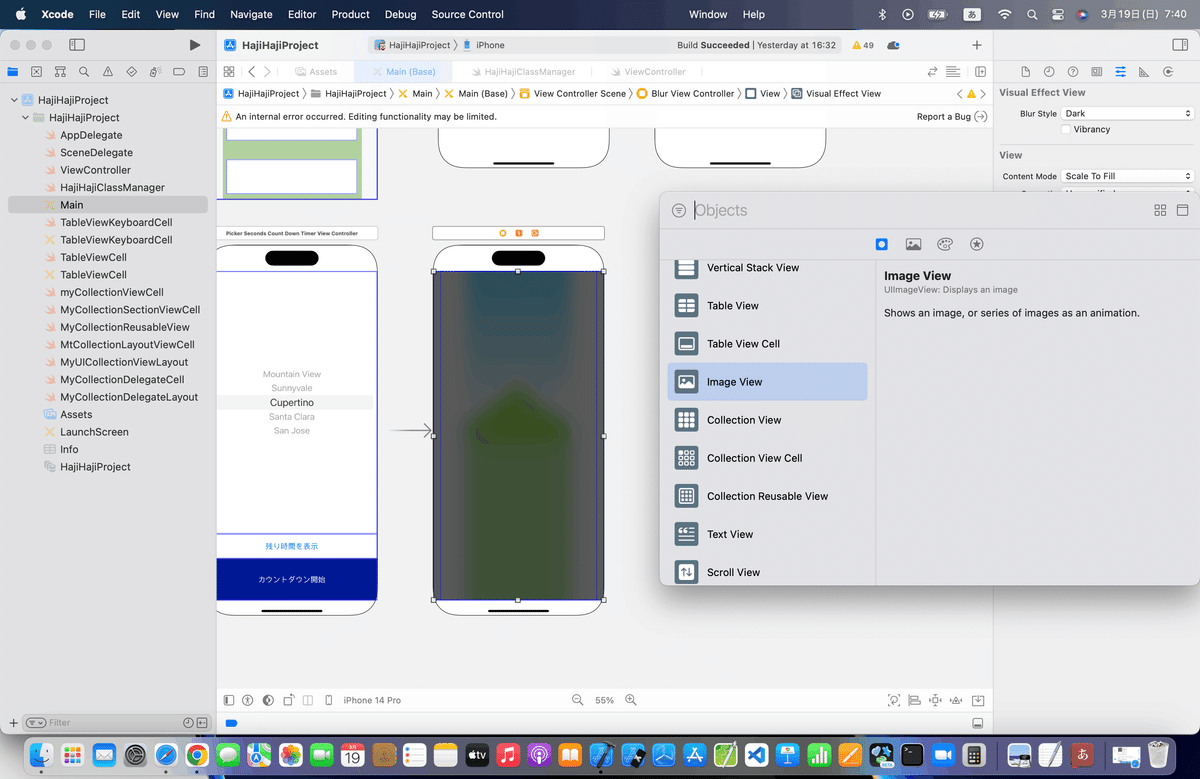Toggle document outline button on canvas bar

pyautogui.click(x=229, y=700)
